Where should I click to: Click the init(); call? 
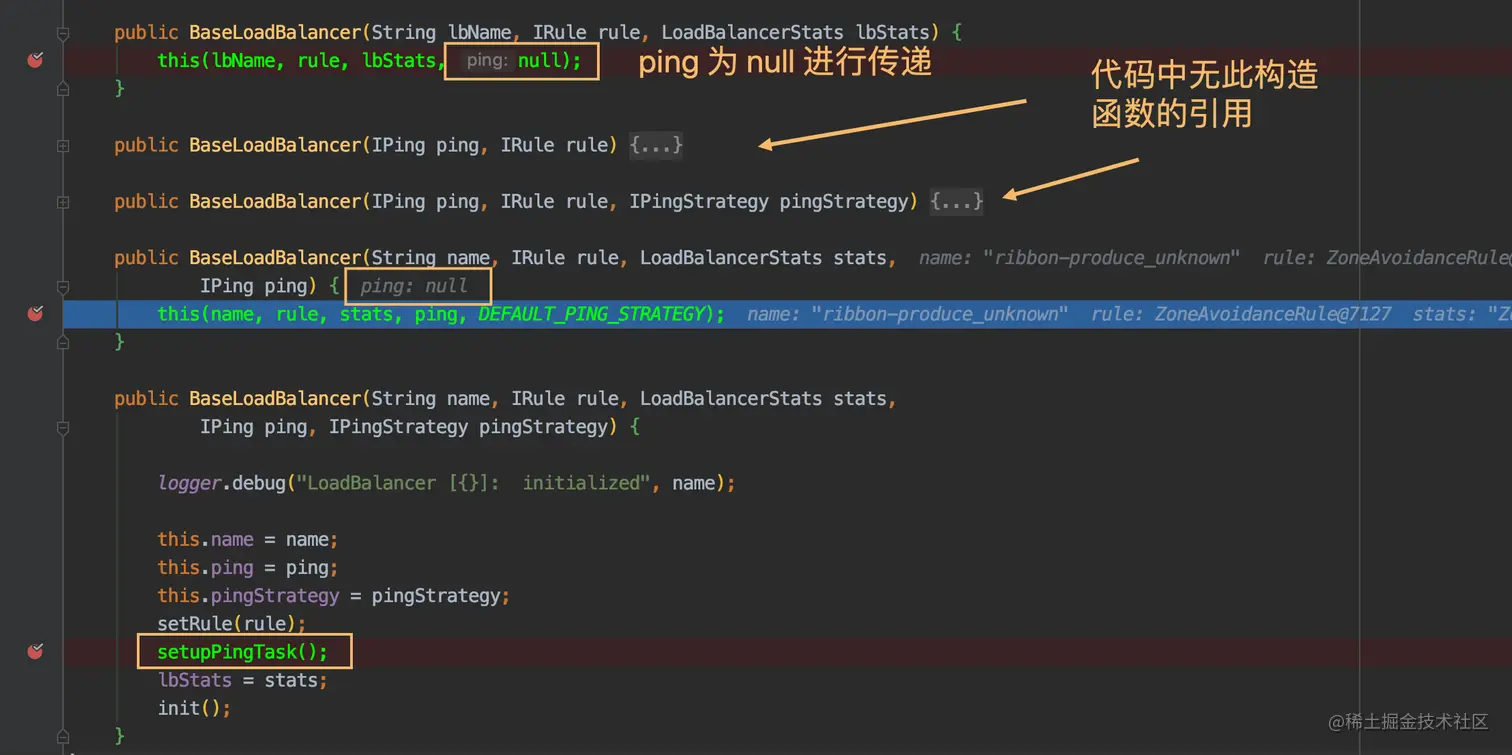click(x=194, y=708)
